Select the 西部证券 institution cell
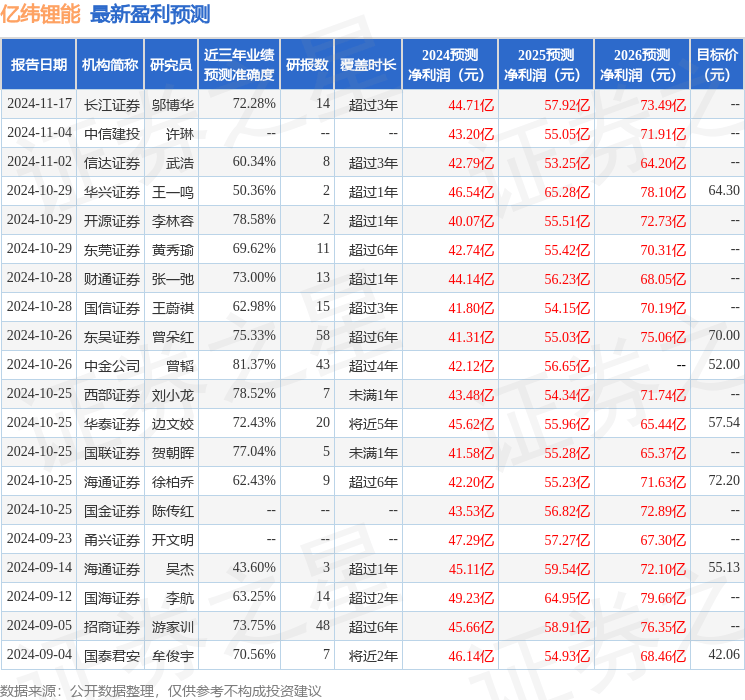This screenshot has width=745, height=700. coord(112,395)
